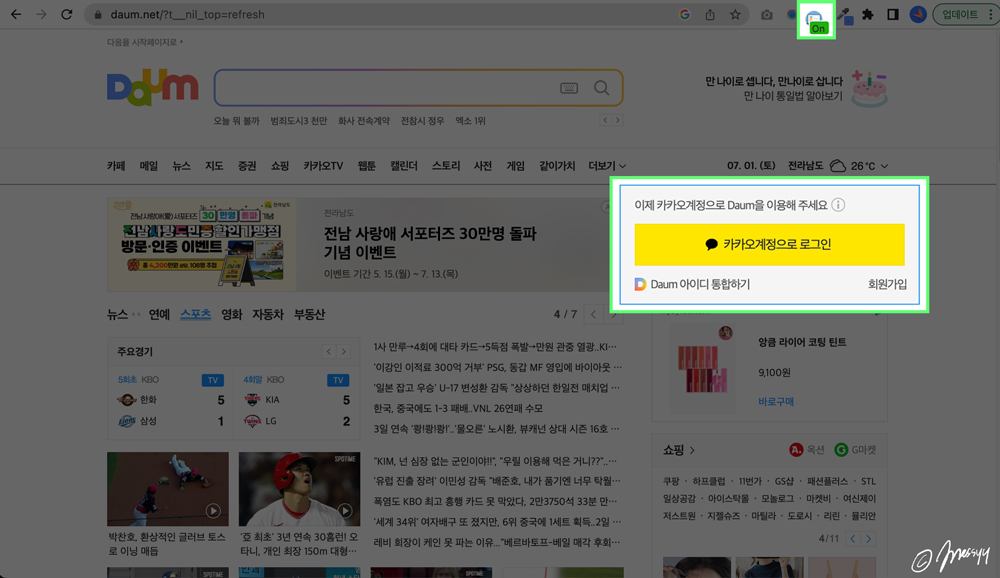Click the magnifier search icon
Viewport: 1000px width, 578px height.
click(601, 88)
